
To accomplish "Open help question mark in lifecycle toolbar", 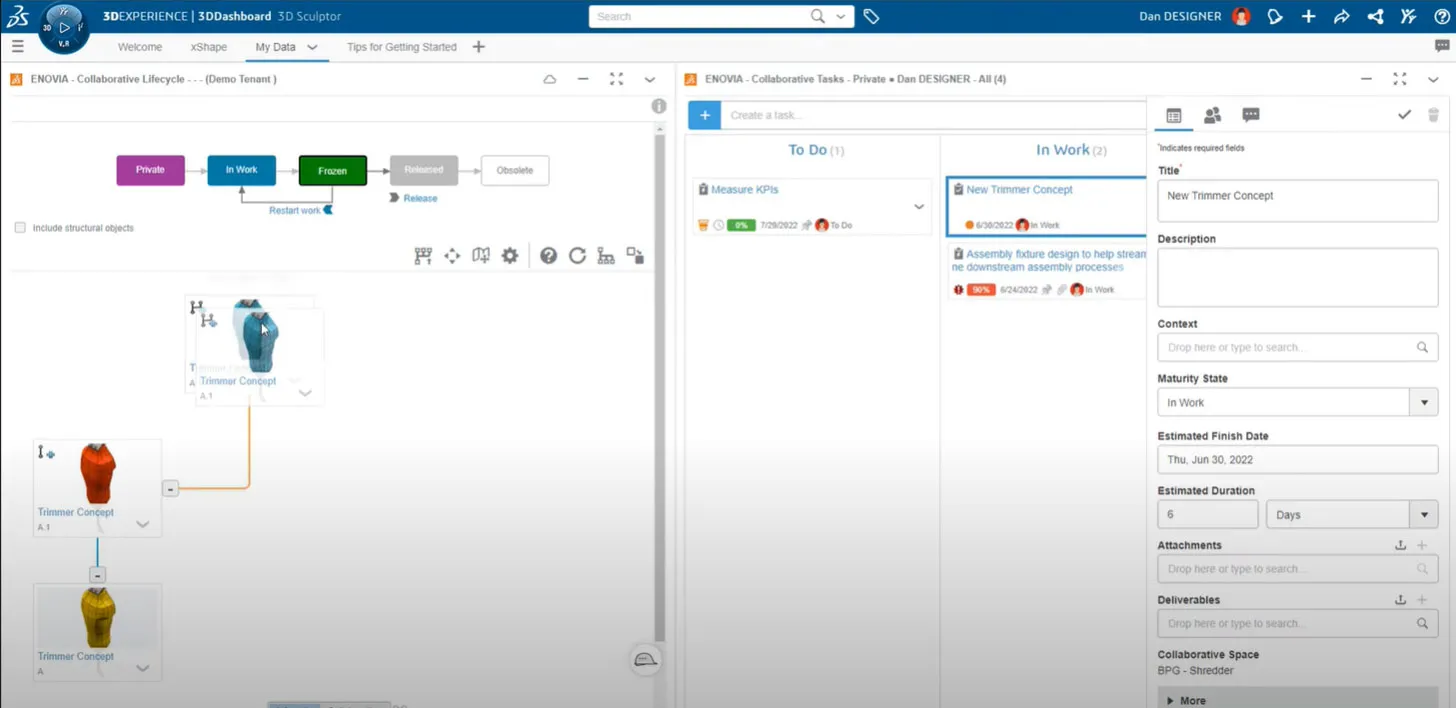I will click(x=548, y=256).
